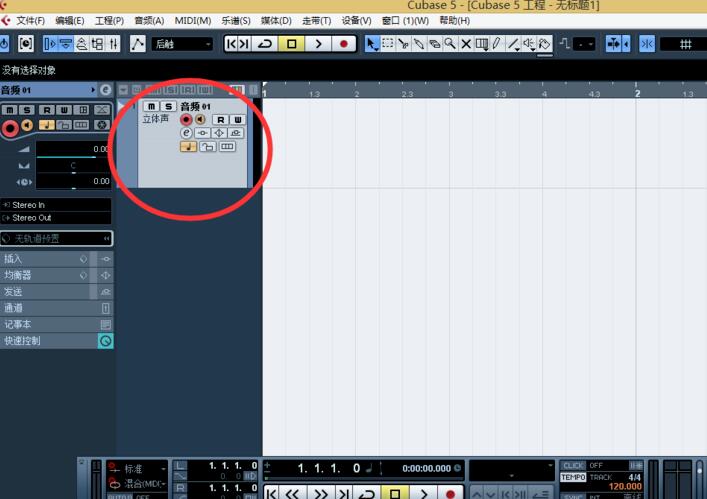Solo track 音频 01 with S button
707x499 pixels.
168,106
